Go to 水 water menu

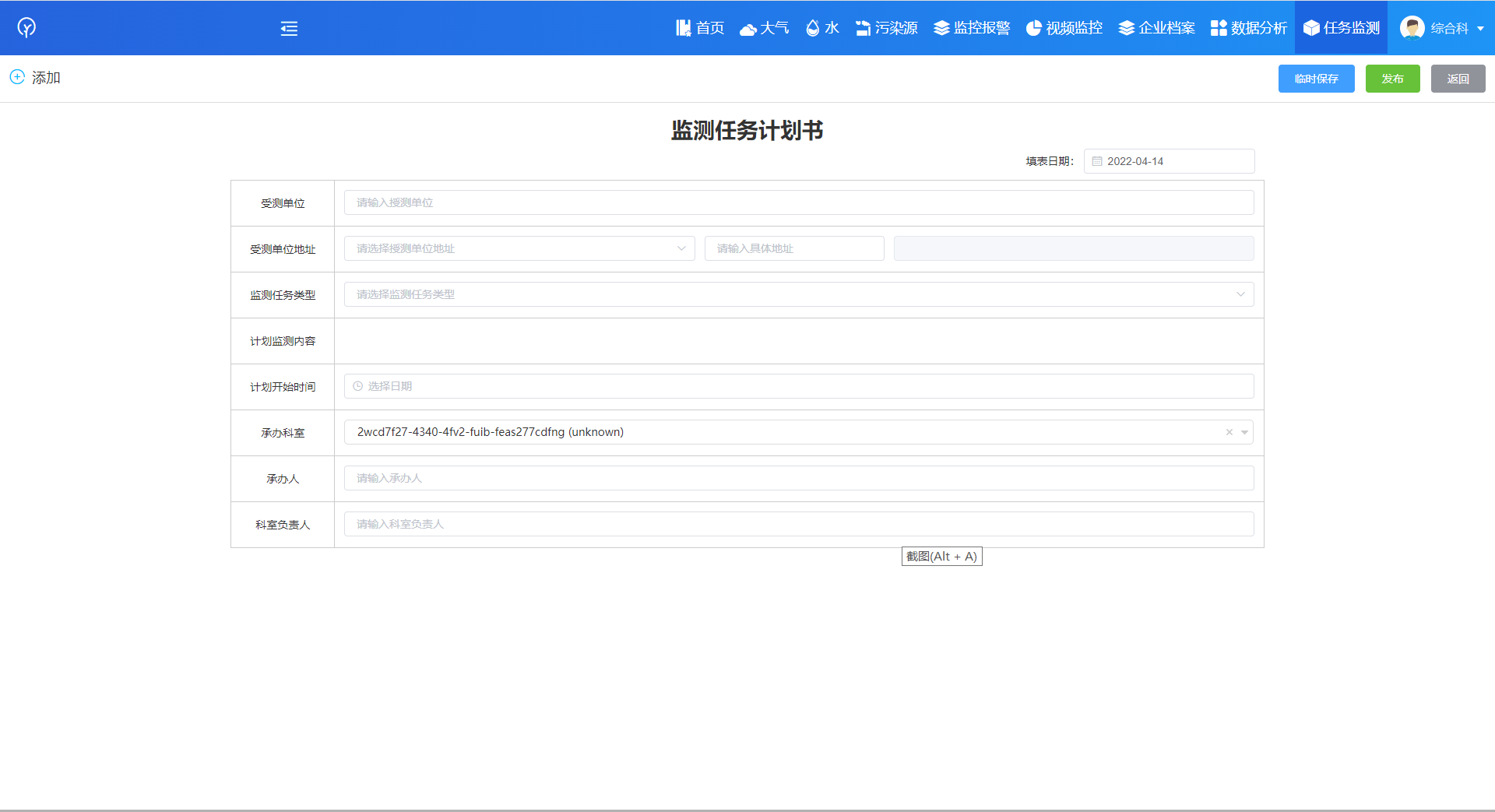pos(822,28)
